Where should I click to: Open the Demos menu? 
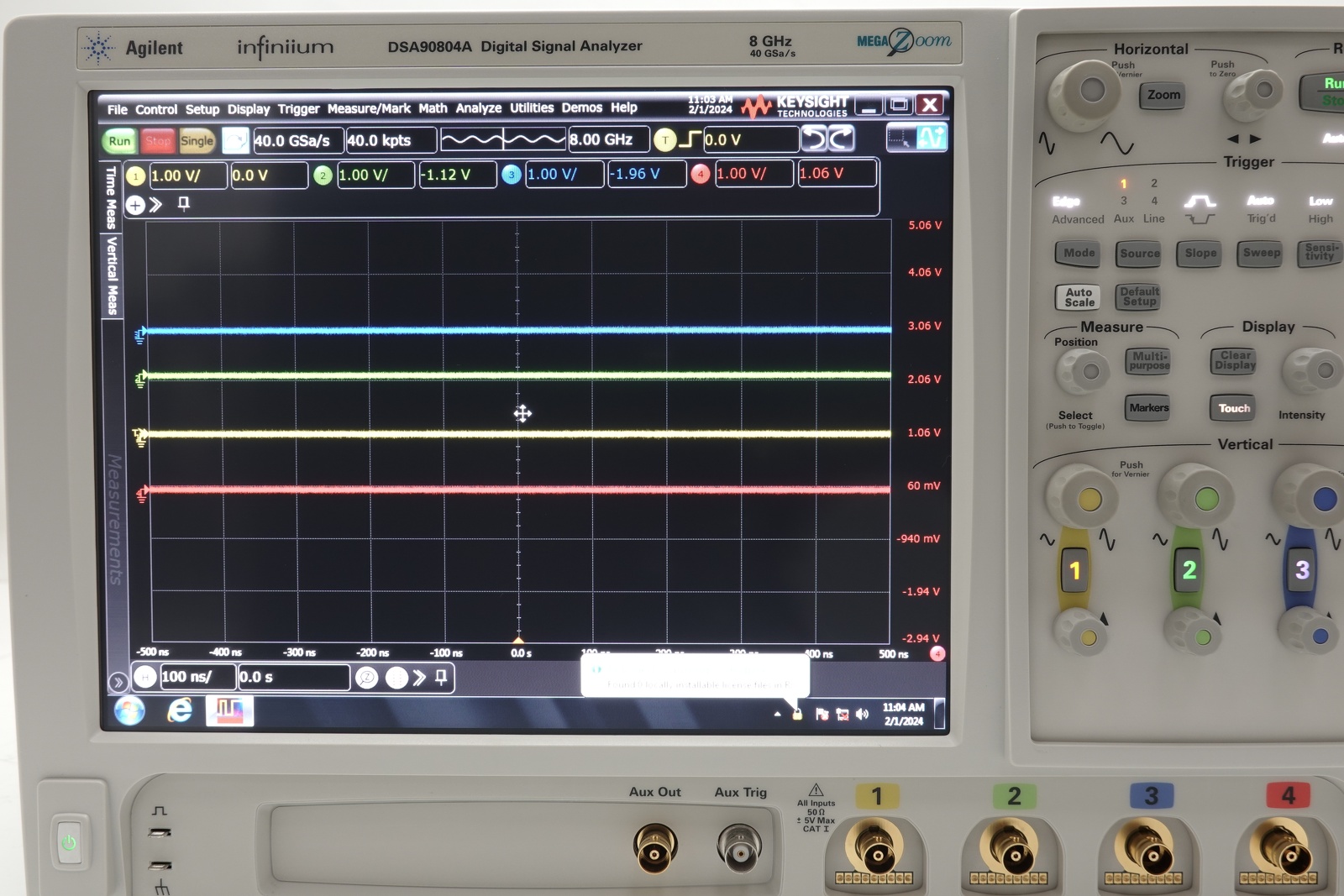582,107
